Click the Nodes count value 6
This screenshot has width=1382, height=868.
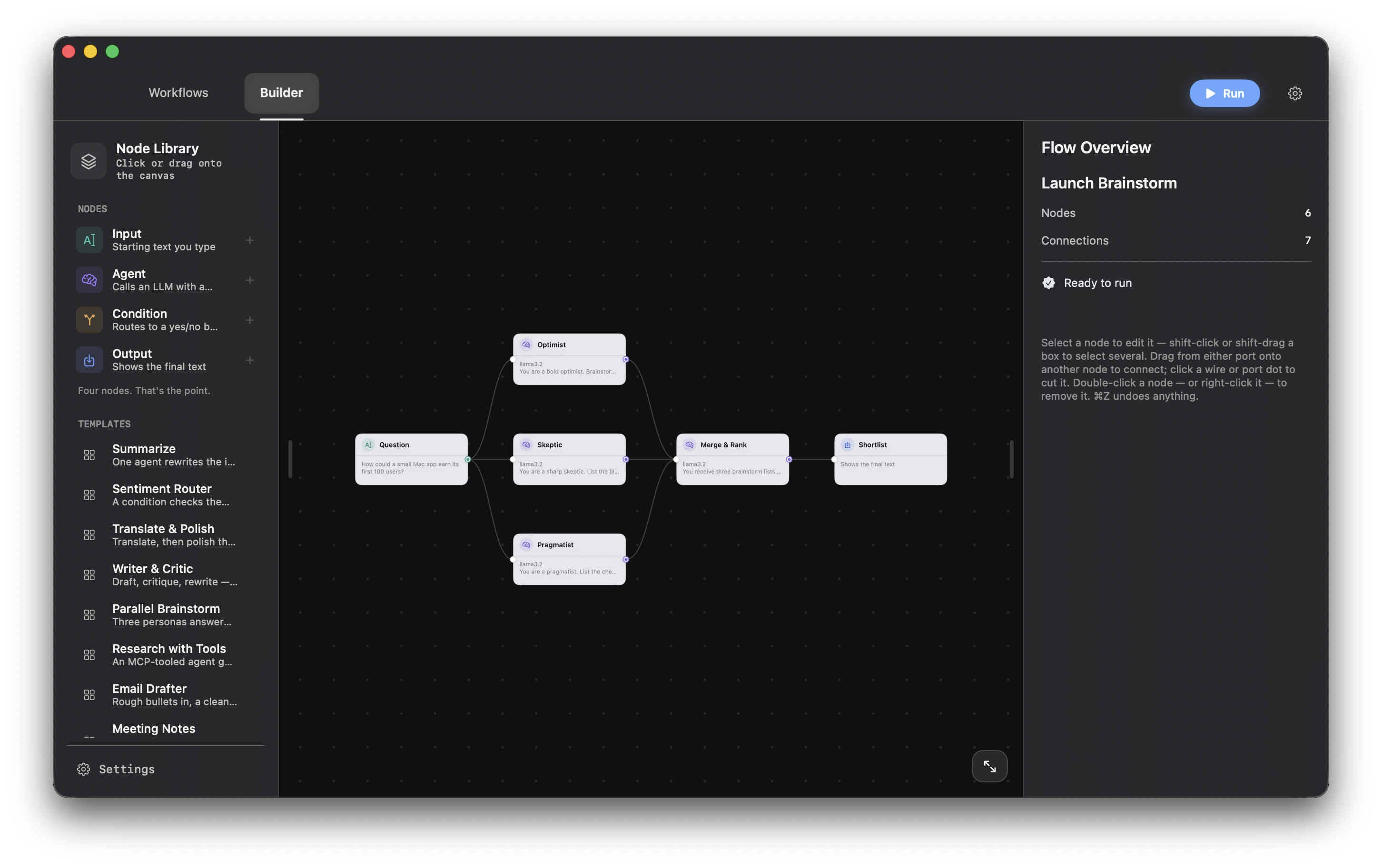pyautogui.click(x=1307, y=213)
